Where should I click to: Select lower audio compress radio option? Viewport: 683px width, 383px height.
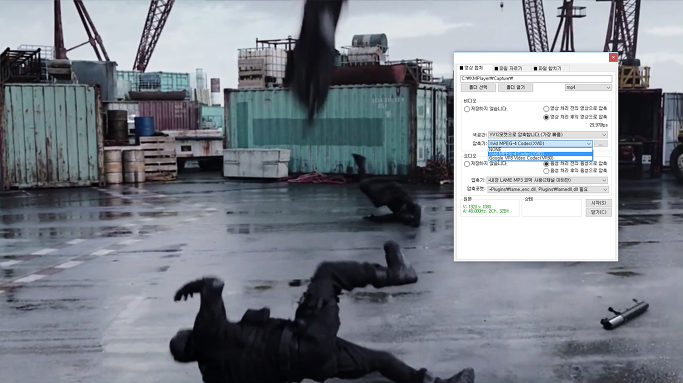[546, 171]
